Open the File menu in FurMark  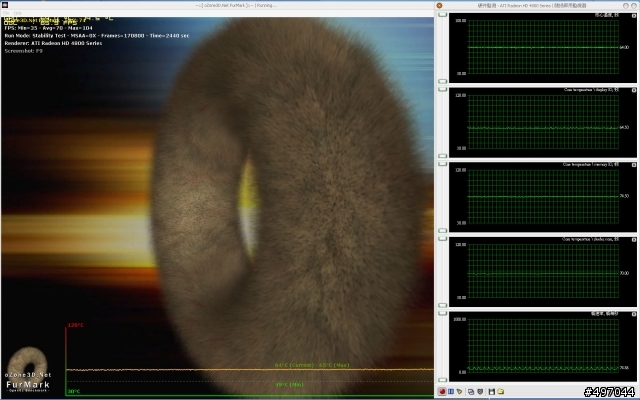7,13
